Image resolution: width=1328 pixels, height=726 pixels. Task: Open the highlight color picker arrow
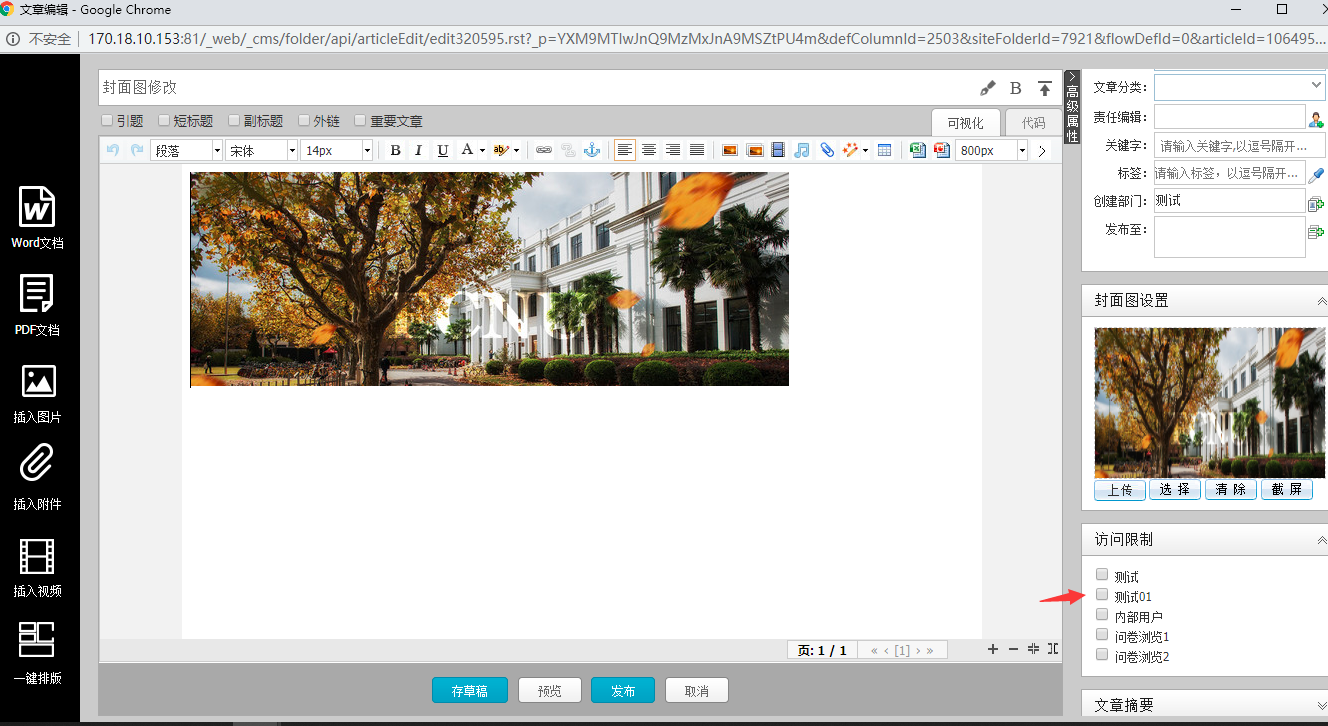516,151
